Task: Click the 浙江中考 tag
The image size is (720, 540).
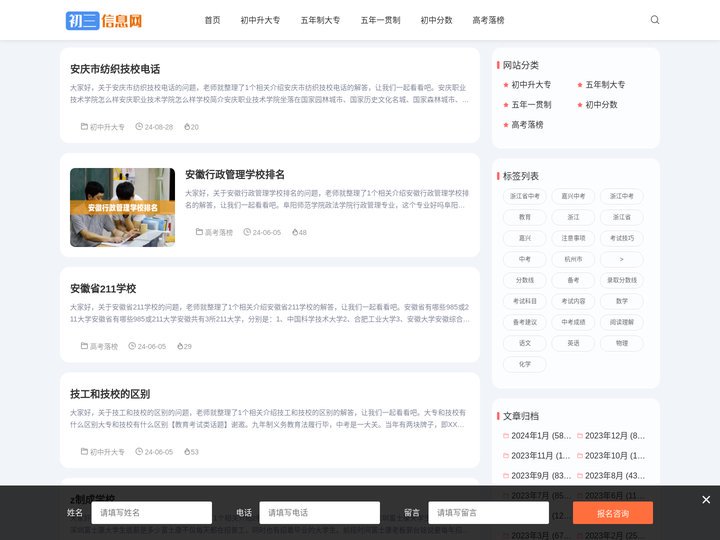Action: coord(622,196)
